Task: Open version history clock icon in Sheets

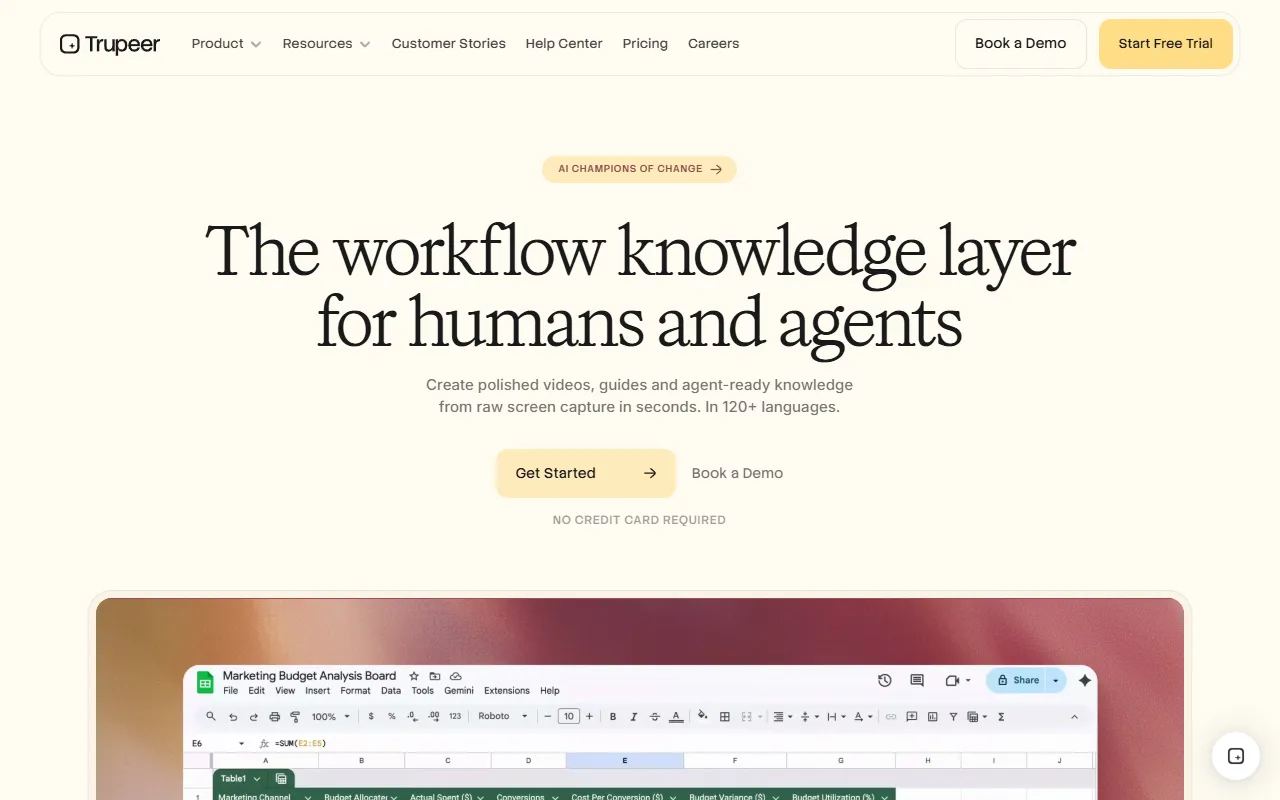Action: coord(885,680)
